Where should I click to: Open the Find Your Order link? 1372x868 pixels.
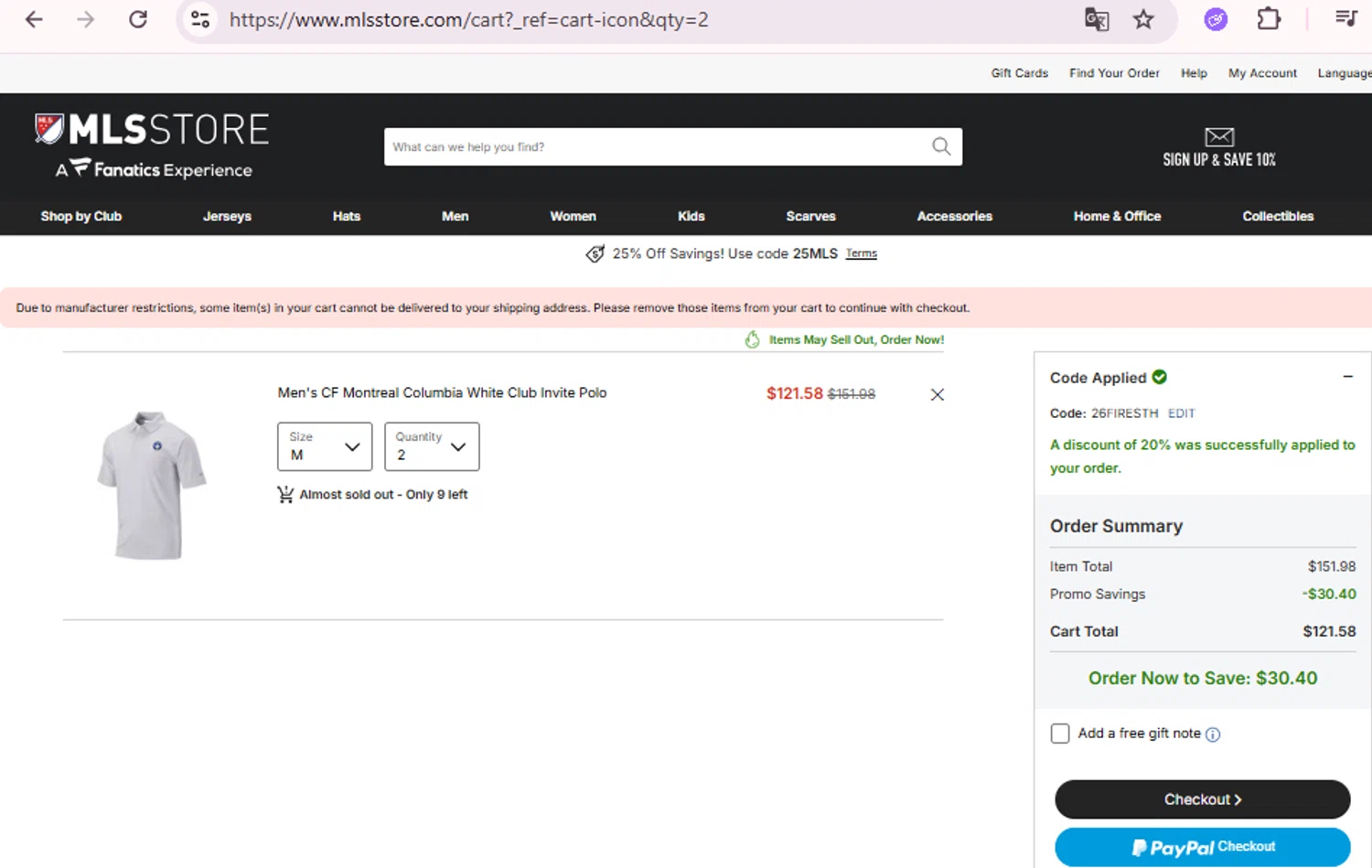(1114, 73)
